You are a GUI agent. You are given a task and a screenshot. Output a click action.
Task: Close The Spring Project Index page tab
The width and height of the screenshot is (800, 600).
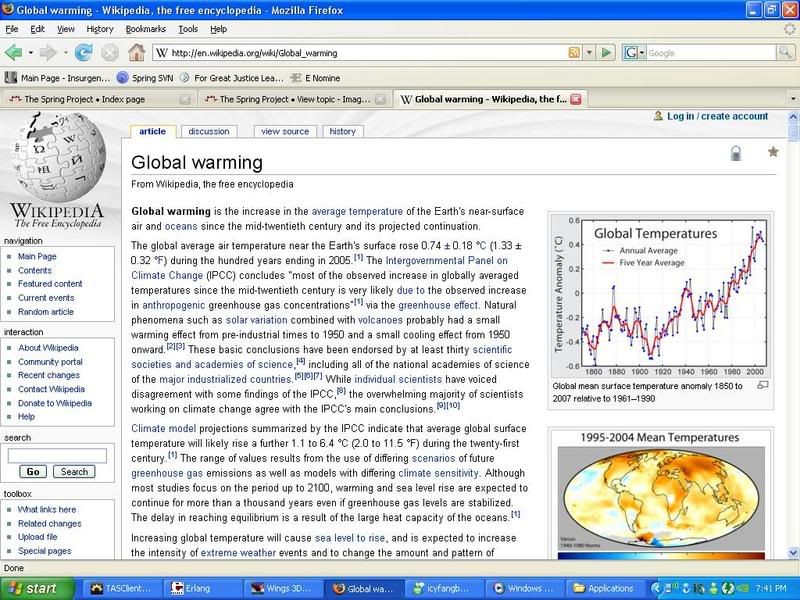click(186, 99)
